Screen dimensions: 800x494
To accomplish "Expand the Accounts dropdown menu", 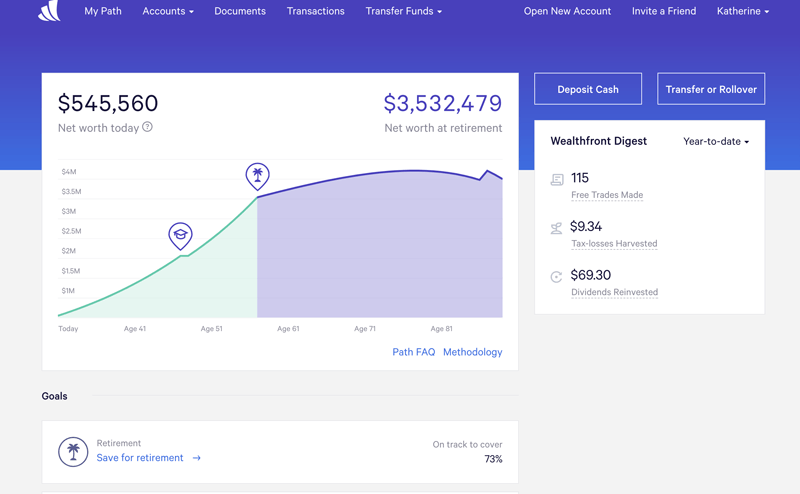I will [168, 11].
